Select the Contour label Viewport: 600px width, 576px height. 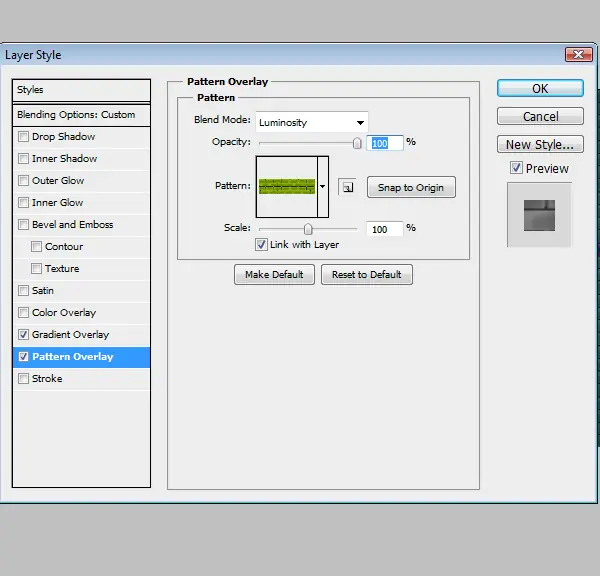pyautogui.click(x=64, y=246)
